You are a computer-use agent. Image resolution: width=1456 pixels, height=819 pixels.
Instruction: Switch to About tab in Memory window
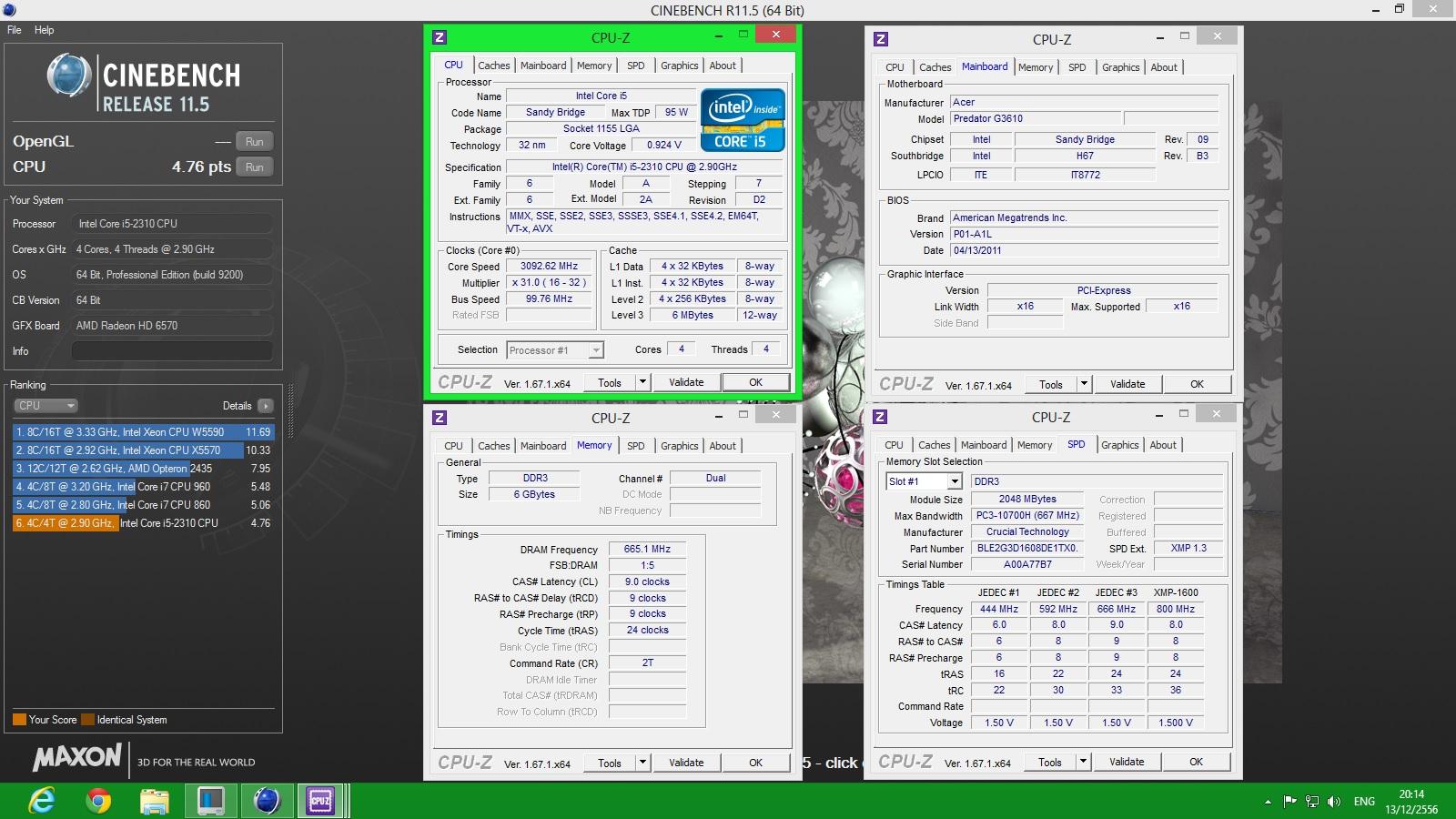pyautogui.click(x=723, y=446)
